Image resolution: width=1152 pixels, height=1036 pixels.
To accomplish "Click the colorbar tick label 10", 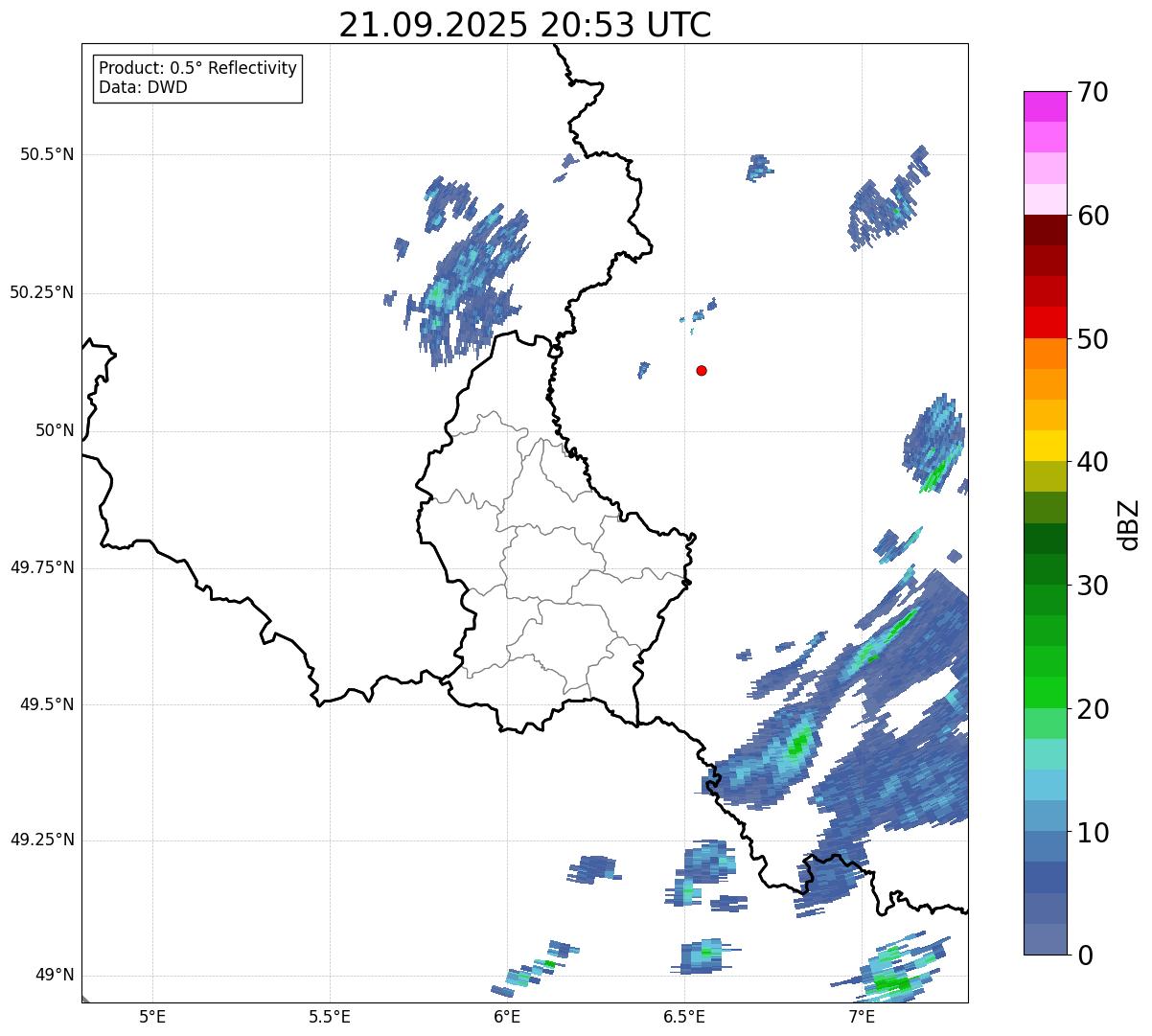I will click(1093, 832).
